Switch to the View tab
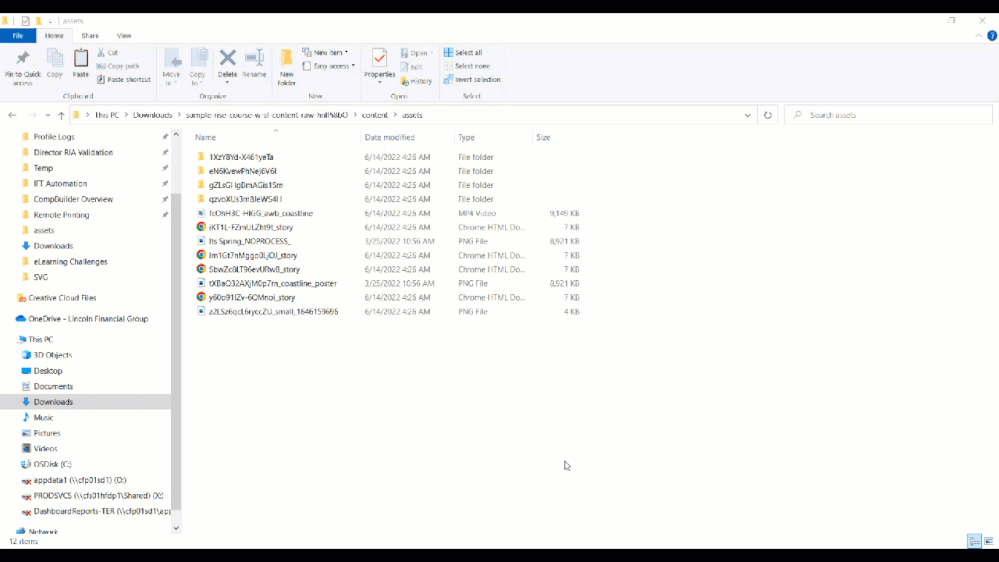Viewport: 999px width, 562px height. (124, 36)
